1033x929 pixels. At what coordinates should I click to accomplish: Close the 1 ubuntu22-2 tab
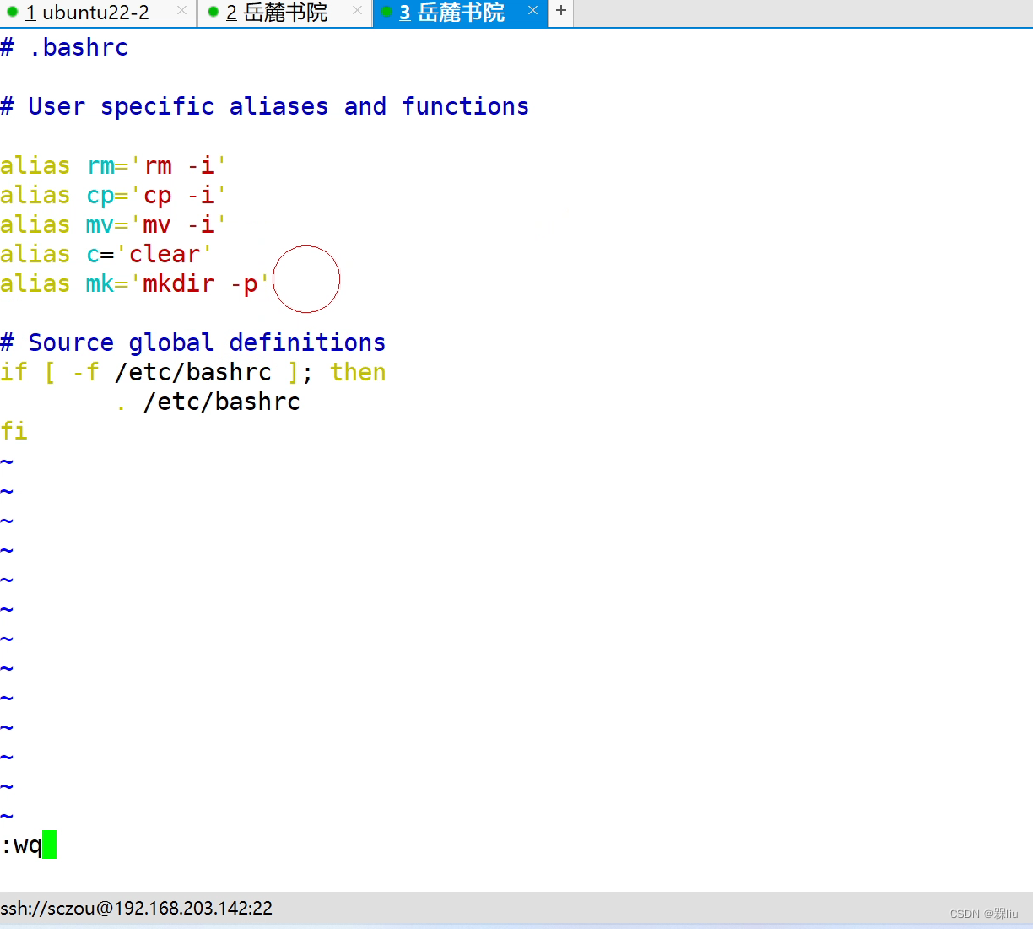[182, 11]
